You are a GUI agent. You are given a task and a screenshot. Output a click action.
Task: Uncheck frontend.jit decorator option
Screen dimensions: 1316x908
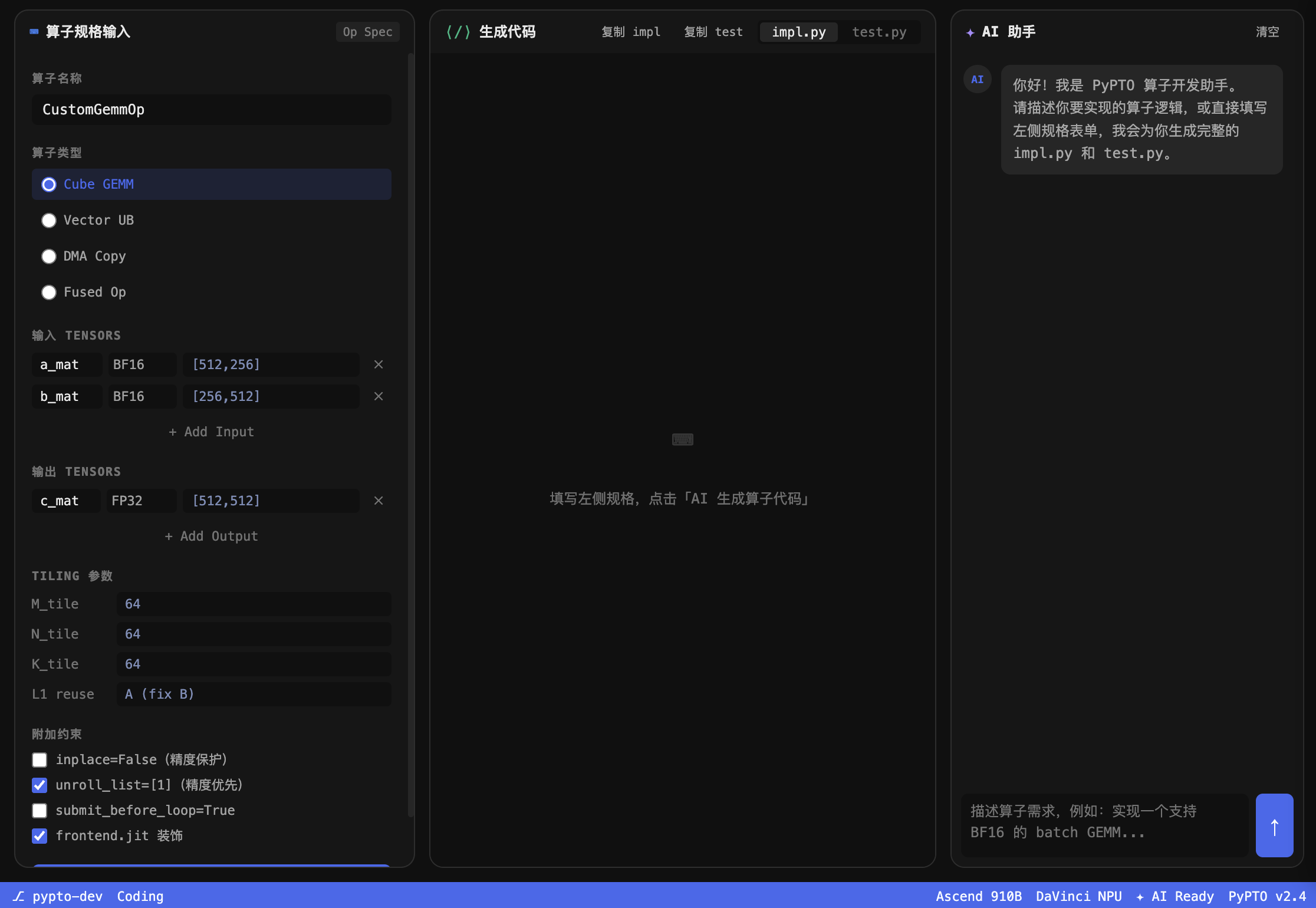40,835
